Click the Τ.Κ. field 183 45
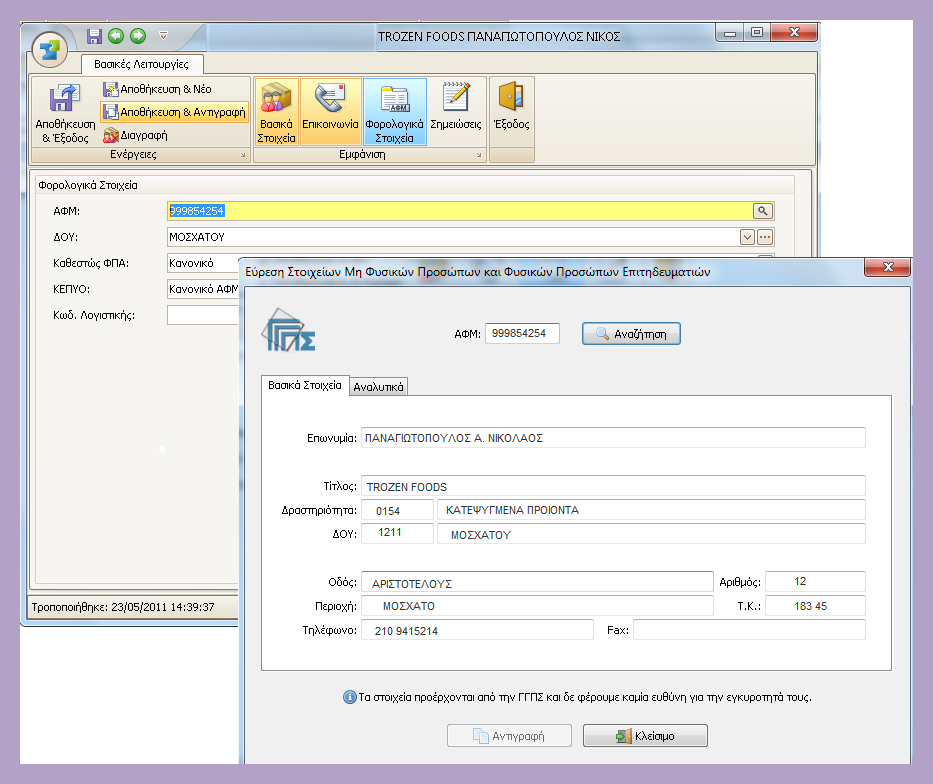 tap(815, 606)
